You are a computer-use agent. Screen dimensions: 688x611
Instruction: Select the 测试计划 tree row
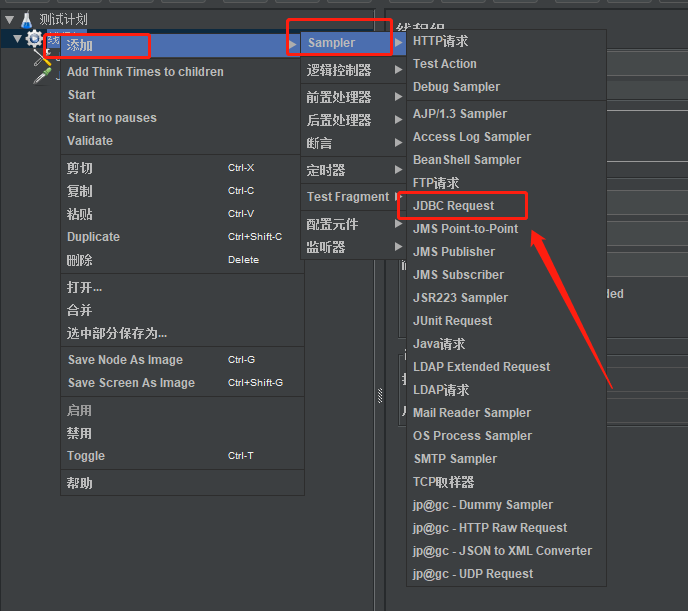coord(64,19)
